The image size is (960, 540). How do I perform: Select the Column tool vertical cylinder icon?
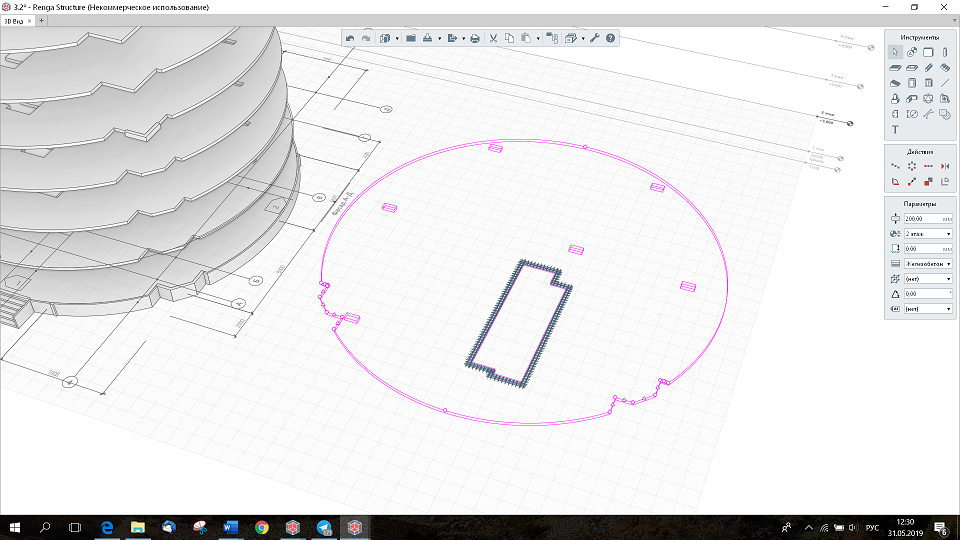click(945, 52)
